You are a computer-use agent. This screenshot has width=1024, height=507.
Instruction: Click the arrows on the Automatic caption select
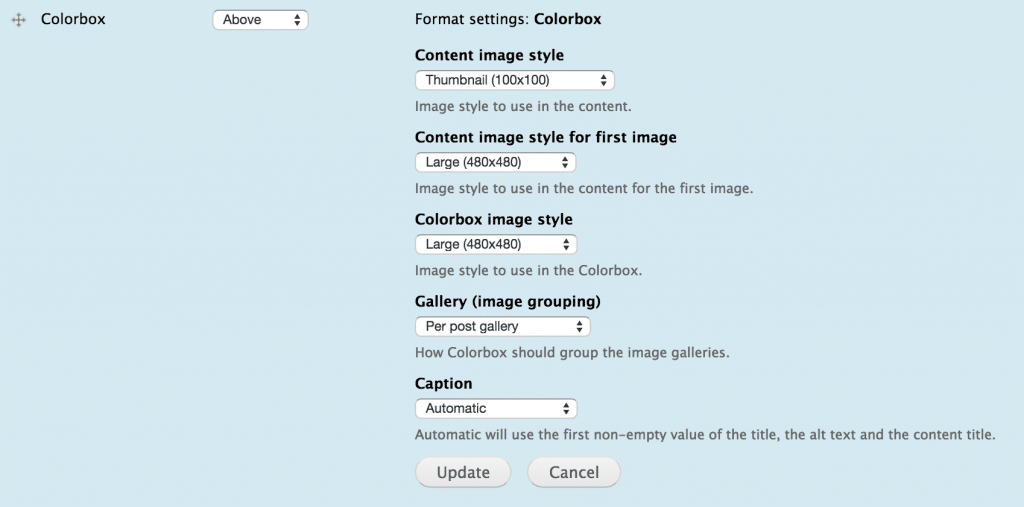[x=566, y=408]
